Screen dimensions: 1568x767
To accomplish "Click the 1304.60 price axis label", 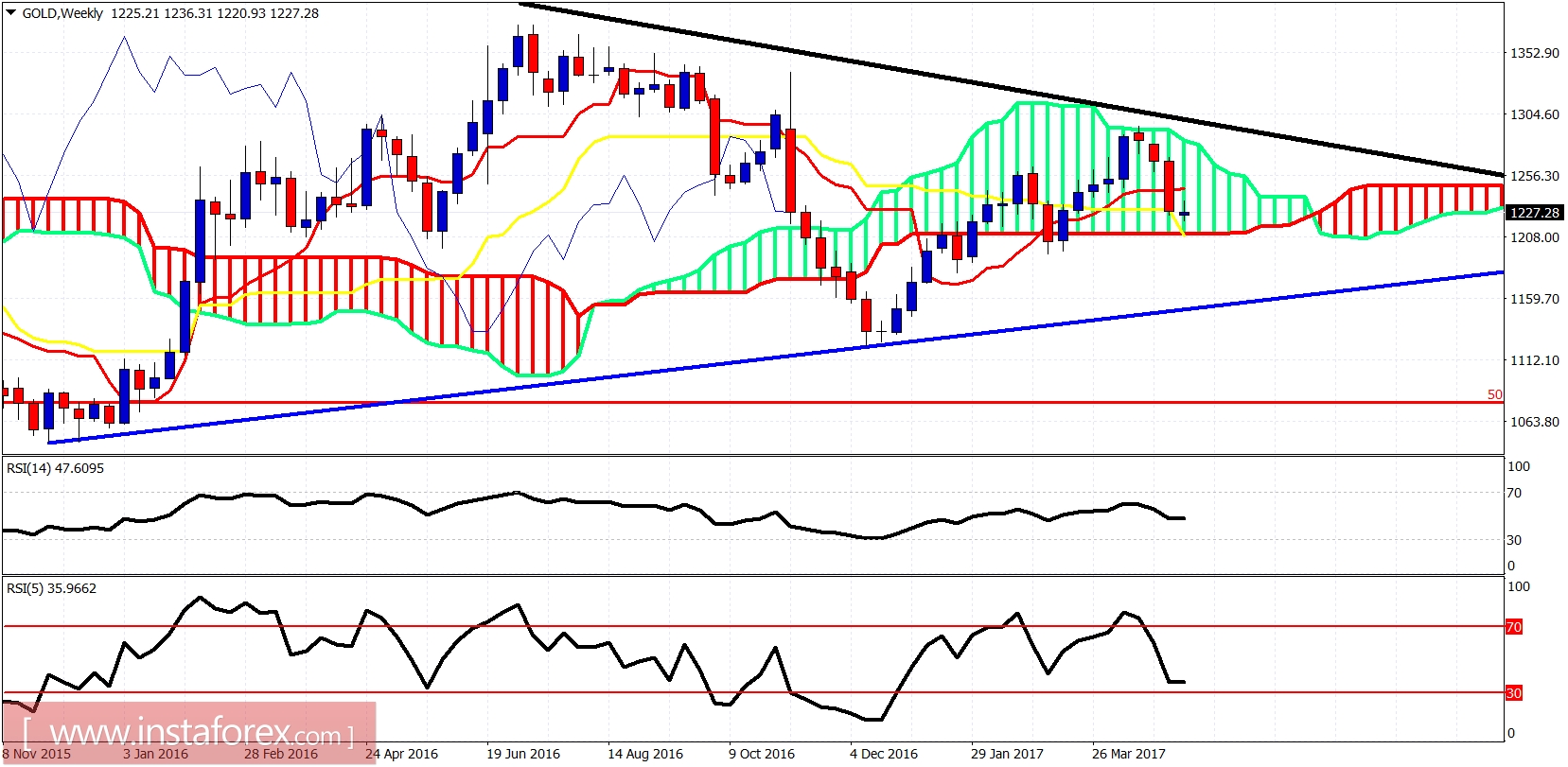I will [x=1534, y=114].
